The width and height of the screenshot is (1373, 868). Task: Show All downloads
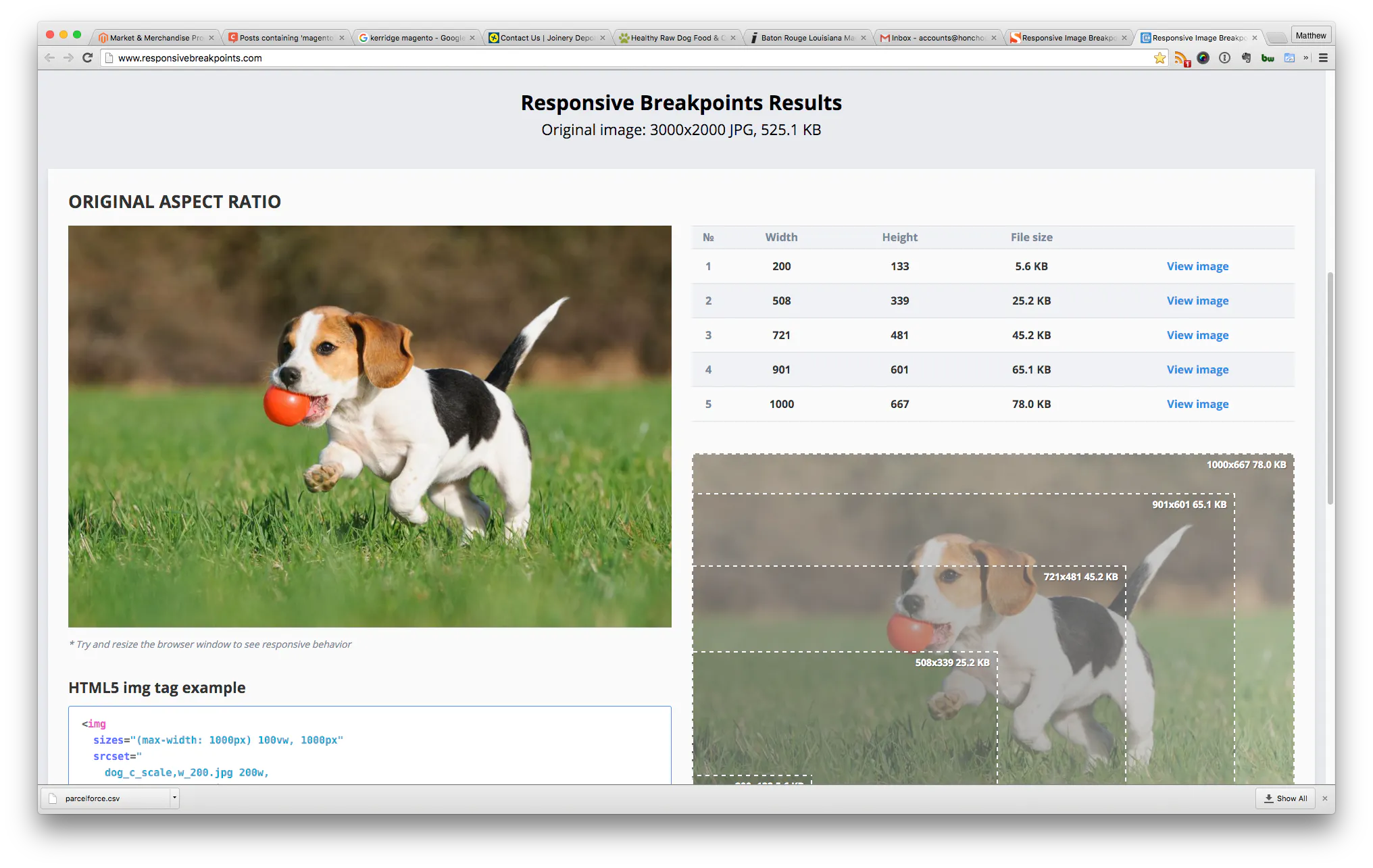tap(1286, 798)
